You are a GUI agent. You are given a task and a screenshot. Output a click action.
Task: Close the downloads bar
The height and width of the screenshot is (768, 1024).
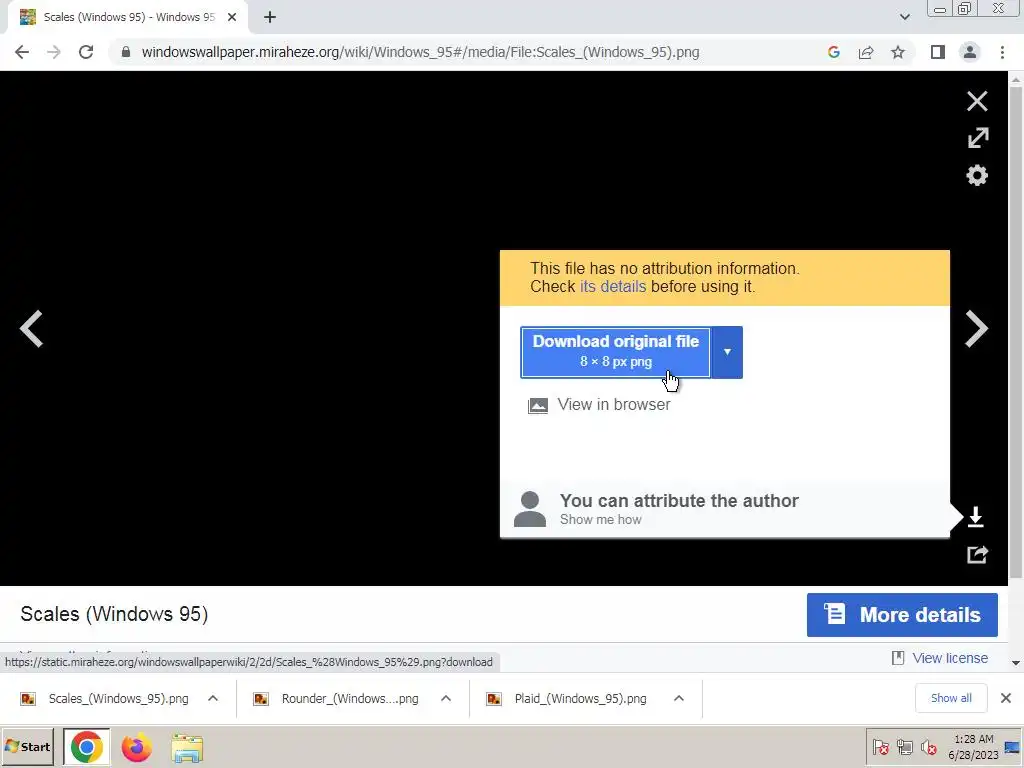(x=1006, y=698)
